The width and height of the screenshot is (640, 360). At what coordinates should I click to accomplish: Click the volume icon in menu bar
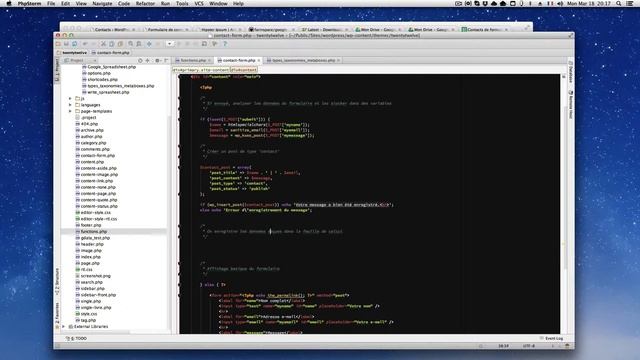[560, 3]
